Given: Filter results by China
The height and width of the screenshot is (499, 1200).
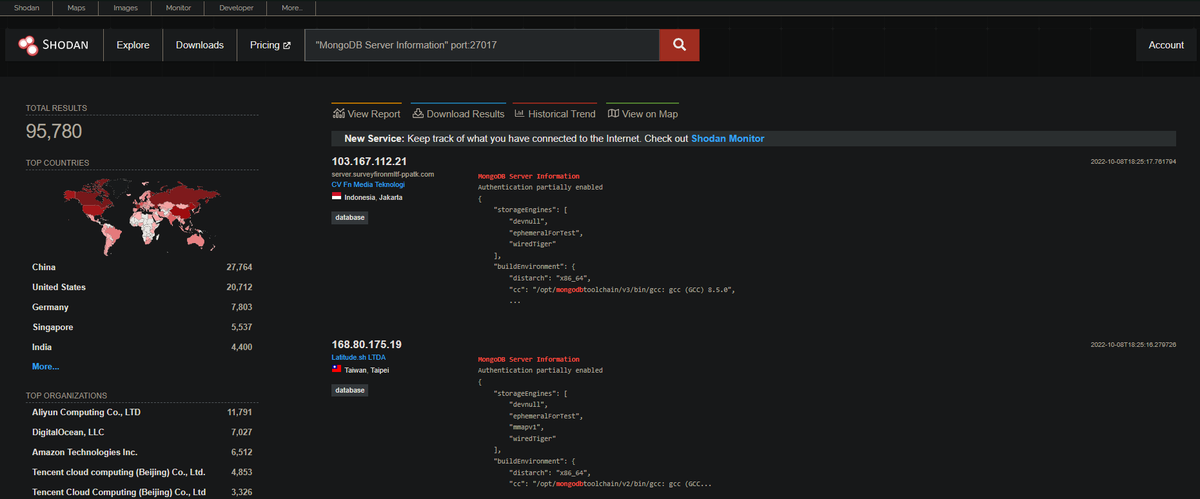Looking at the screenshot, I should point(44,267).
